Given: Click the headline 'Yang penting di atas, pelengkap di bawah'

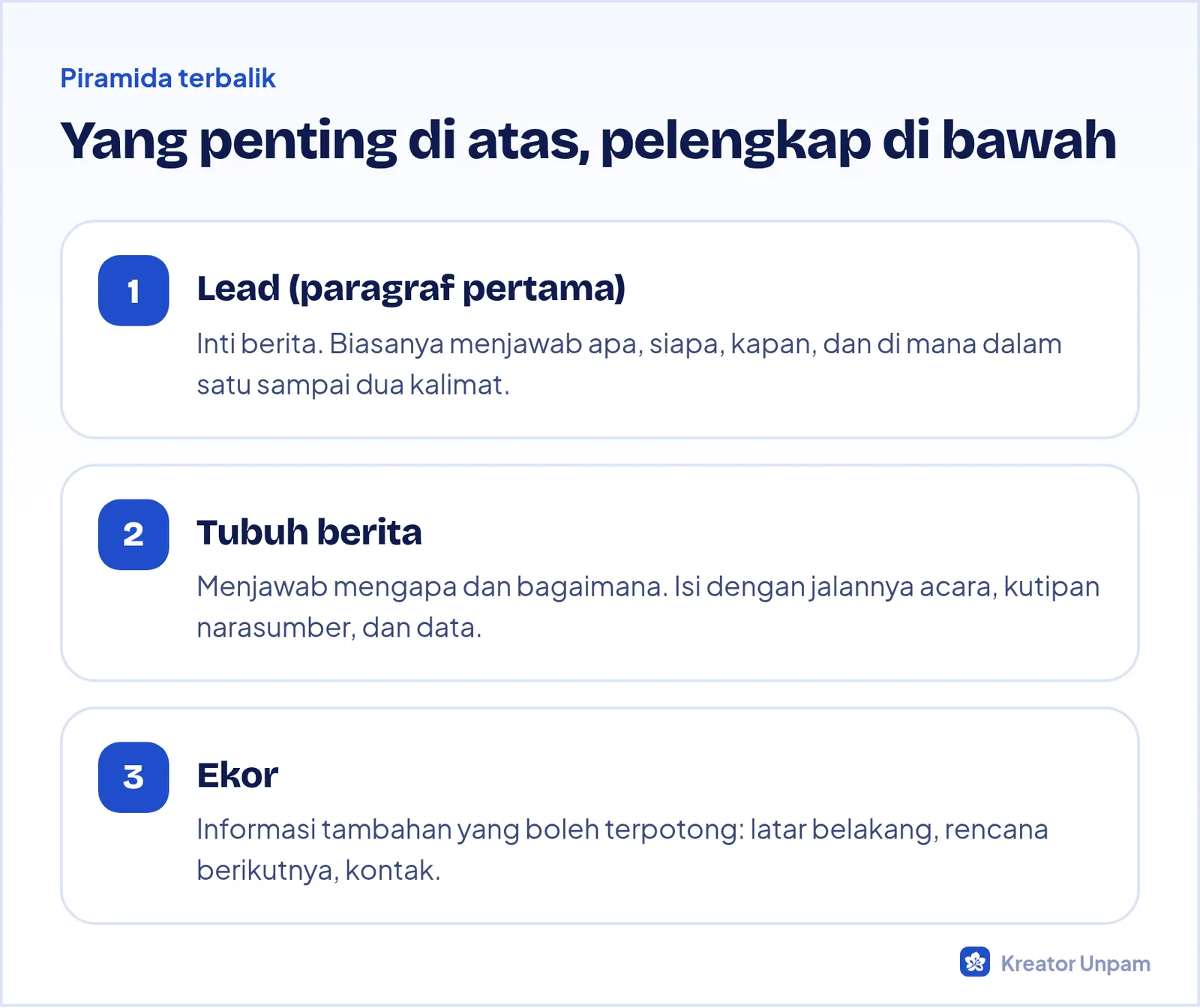Looking at the screenshot, I should [589, 141].
